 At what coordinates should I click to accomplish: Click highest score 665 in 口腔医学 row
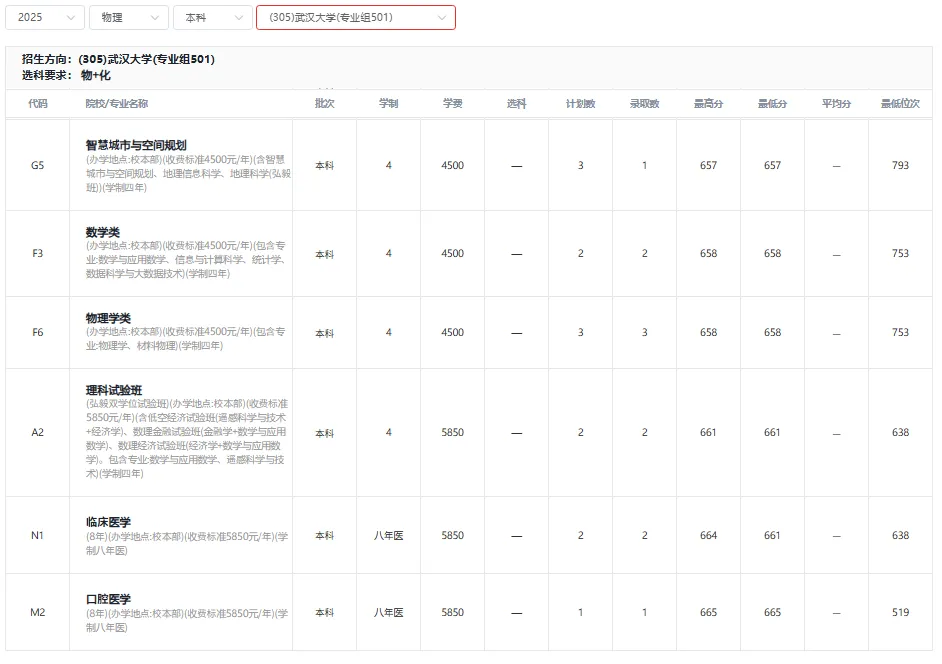click(x=708, y=612)
